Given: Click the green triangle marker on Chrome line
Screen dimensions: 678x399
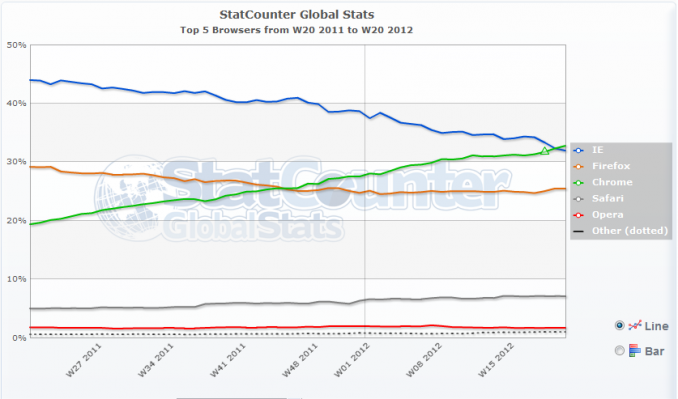Looking at the screenshot, I should pos(545,151).
